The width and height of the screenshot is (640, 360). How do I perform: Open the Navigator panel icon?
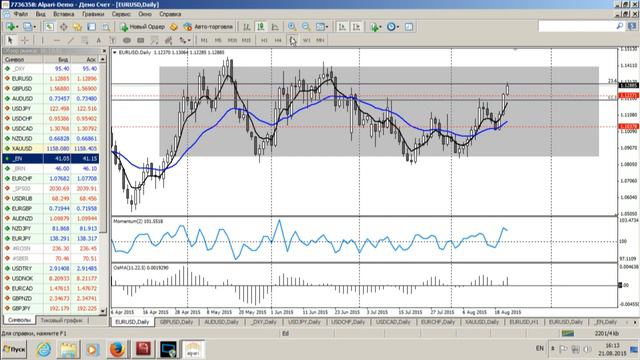(x=77, y=27)
